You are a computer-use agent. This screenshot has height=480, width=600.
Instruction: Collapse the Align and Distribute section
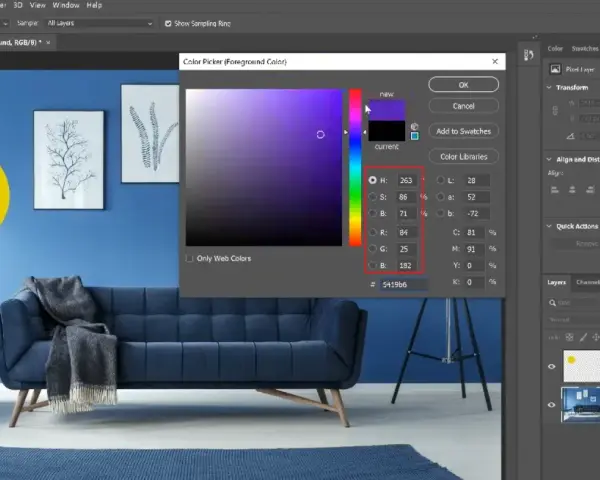point(549,159)
